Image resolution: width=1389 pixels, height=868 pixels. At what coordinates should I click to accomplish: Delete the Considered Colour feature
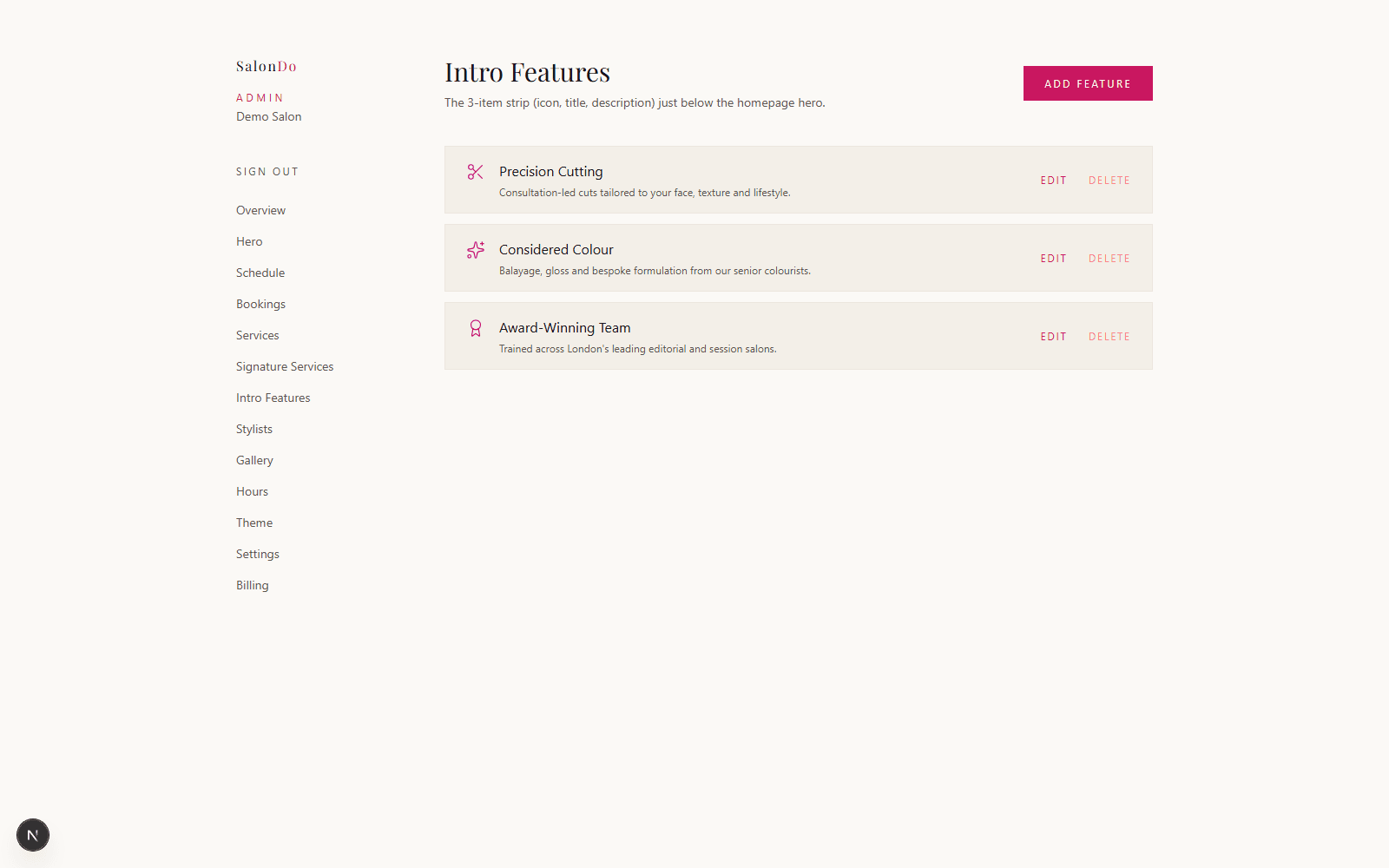pyautogui.click(x=1109, y=259)
